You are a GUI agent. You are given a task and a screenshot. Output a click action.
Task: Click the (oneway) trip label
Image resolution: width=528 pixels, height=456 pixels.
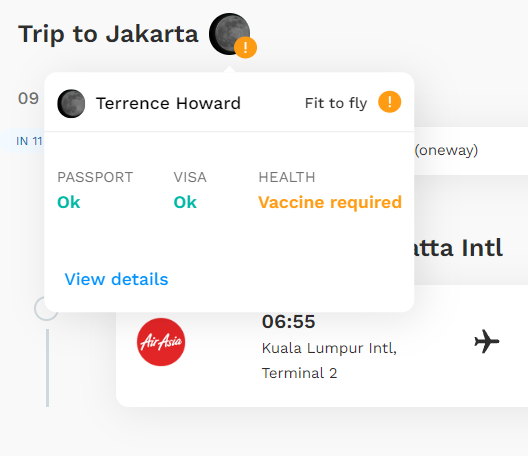tap(446, 150)
